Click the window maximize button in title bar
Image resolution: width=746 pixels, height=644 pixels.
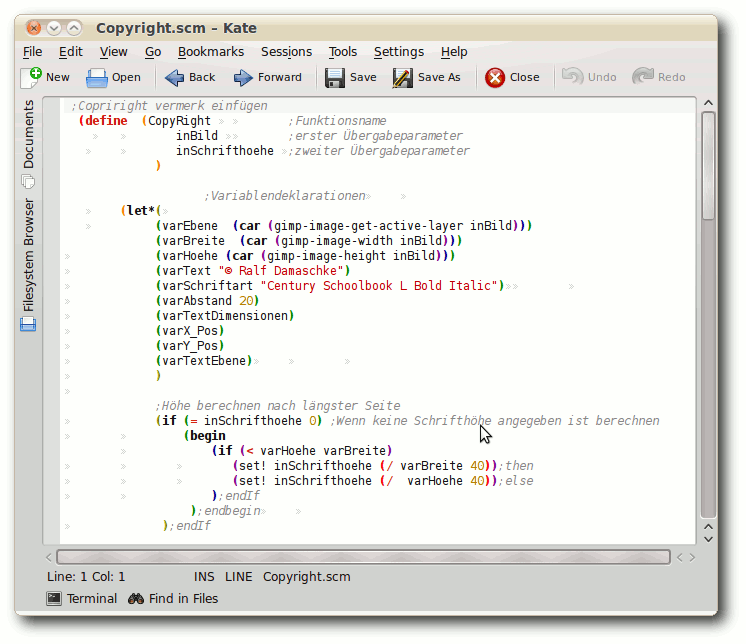pos(74,28)
